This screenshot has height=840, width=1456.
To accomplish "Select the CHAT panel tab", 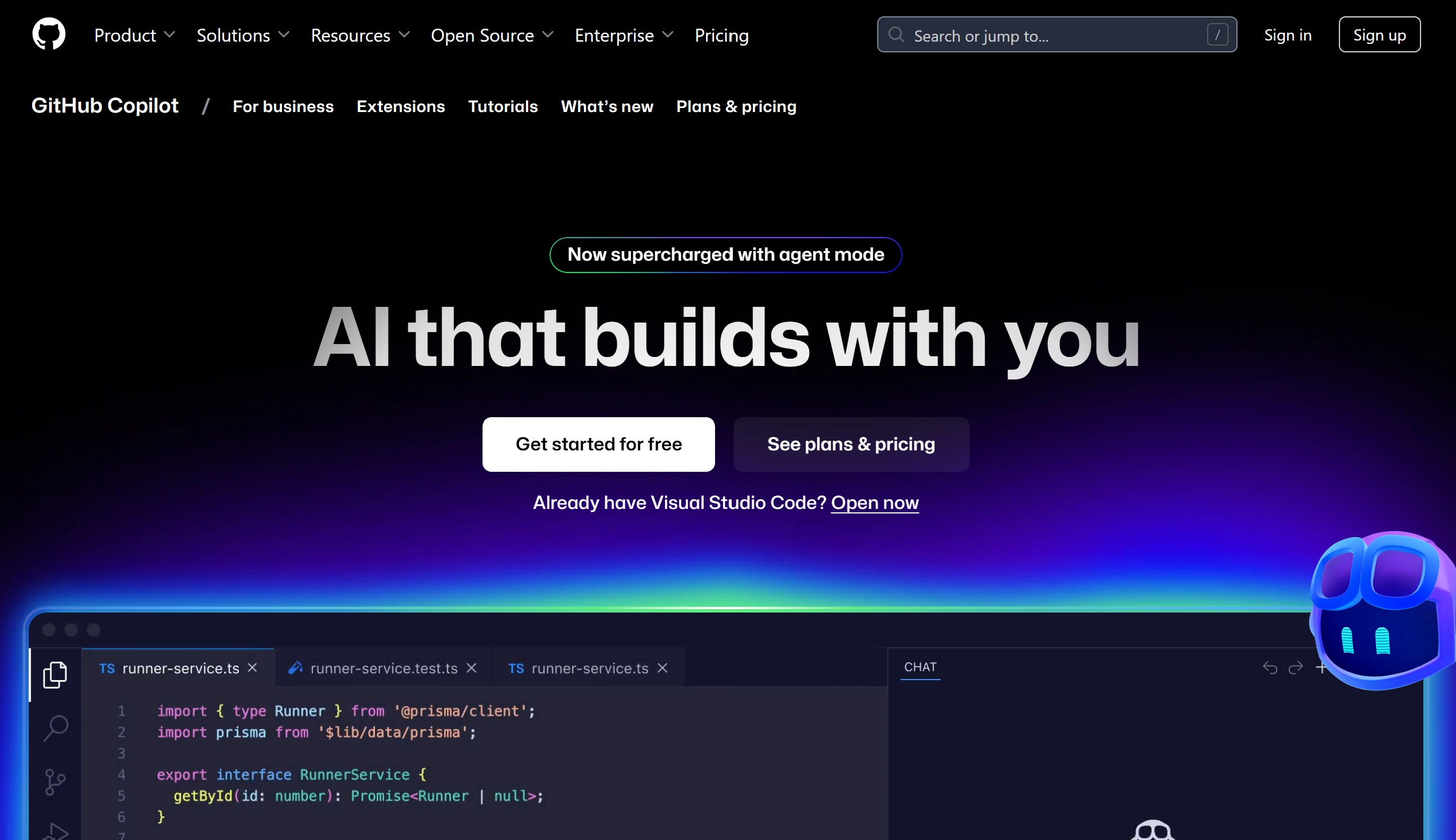I will click(920, 667).
